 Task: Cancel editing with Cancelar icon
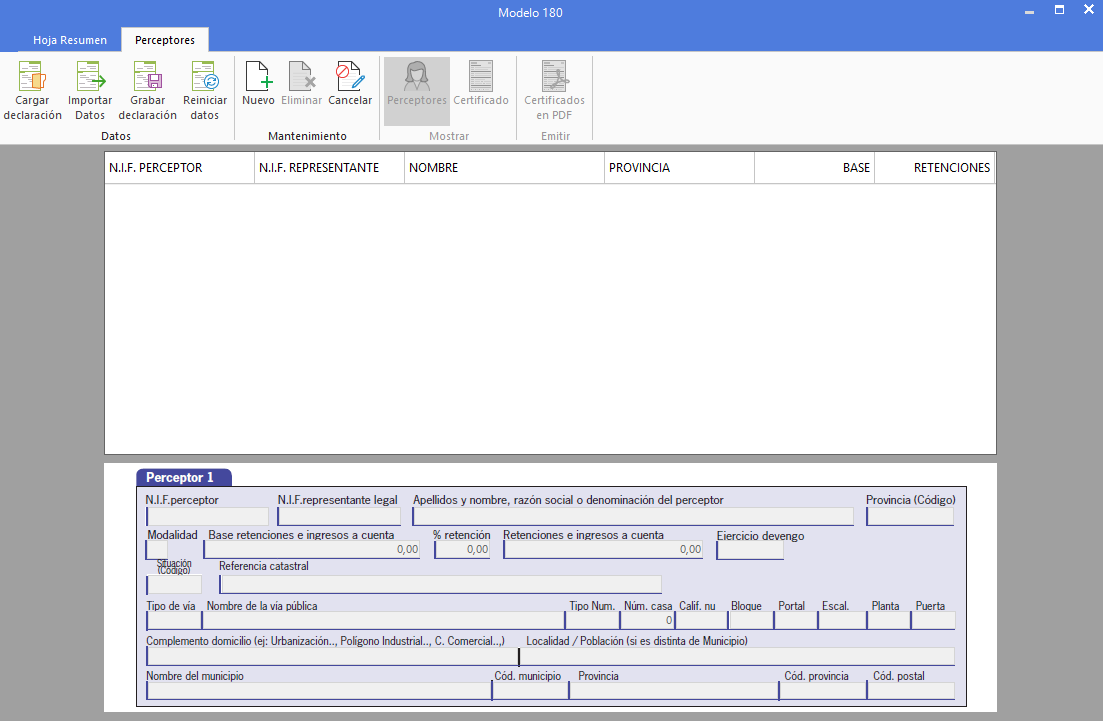pos(350,76)
